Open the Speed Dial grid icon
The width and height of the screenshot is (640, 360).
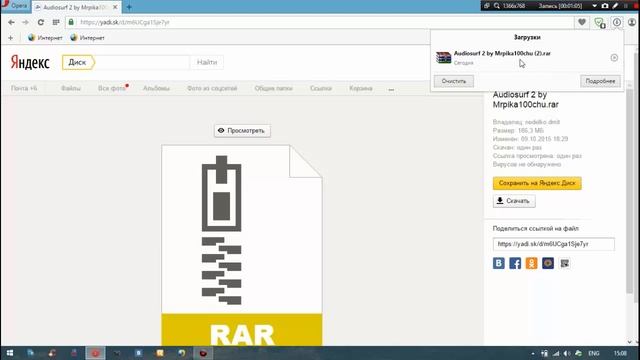pyautogui.click(x=56, y=22)
